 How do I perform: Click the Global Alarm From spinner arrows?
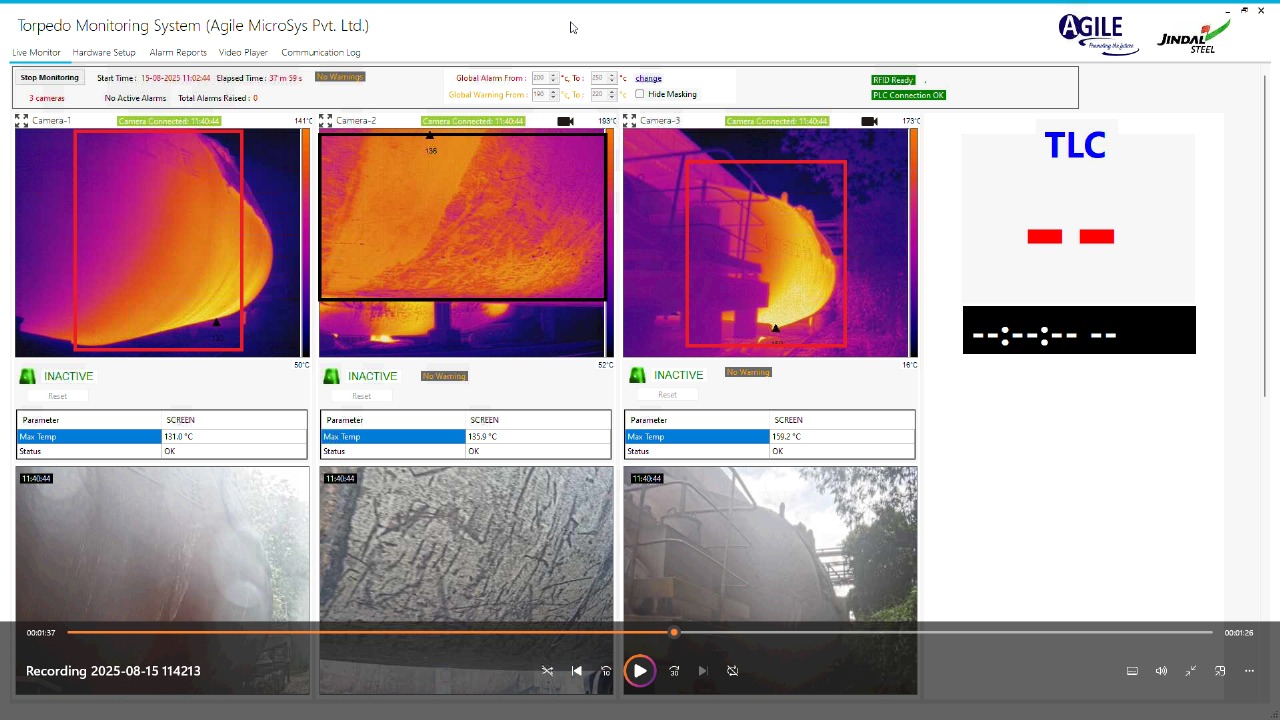tap(553, 78)
